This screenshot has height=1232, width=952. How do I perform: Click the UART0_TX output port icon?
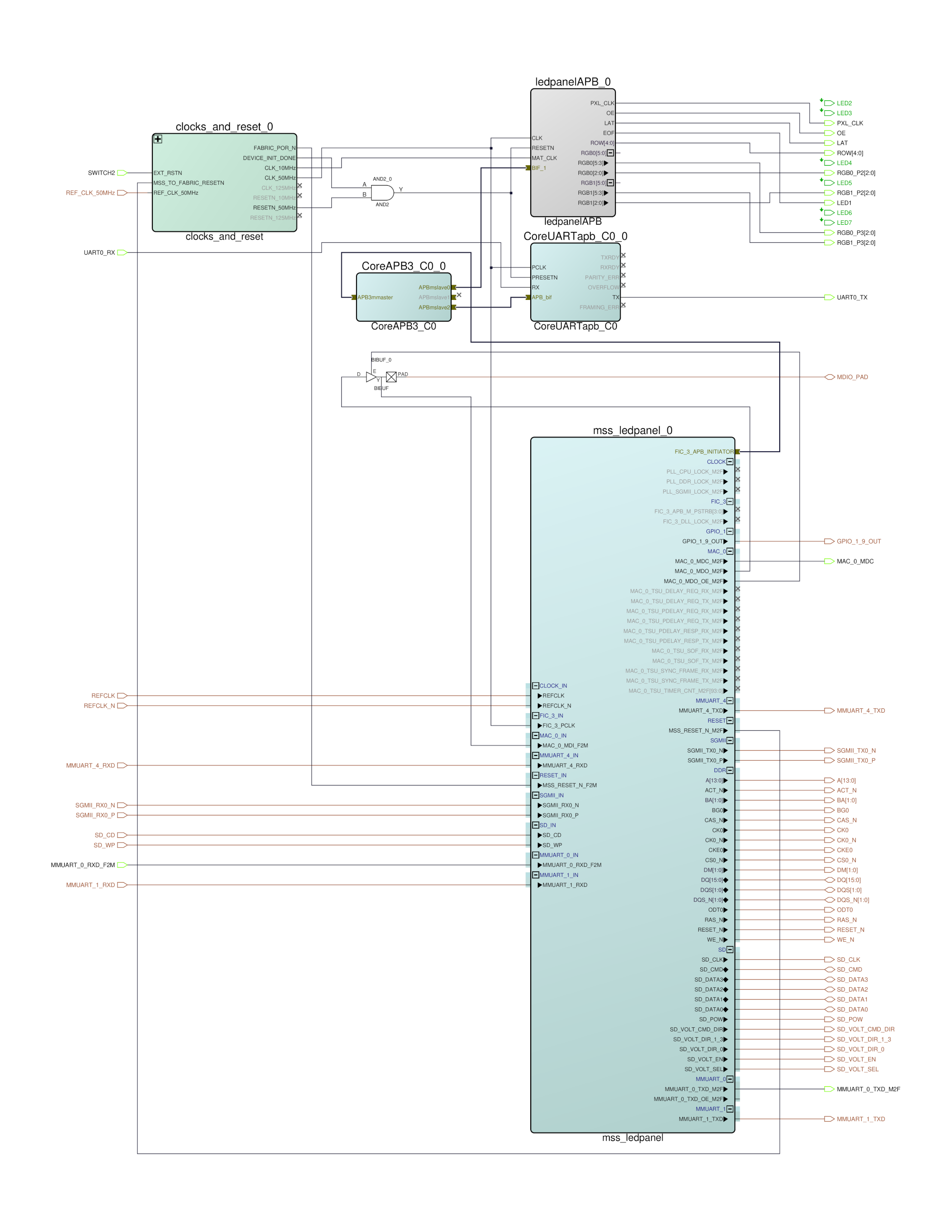[x=829, y=297]
